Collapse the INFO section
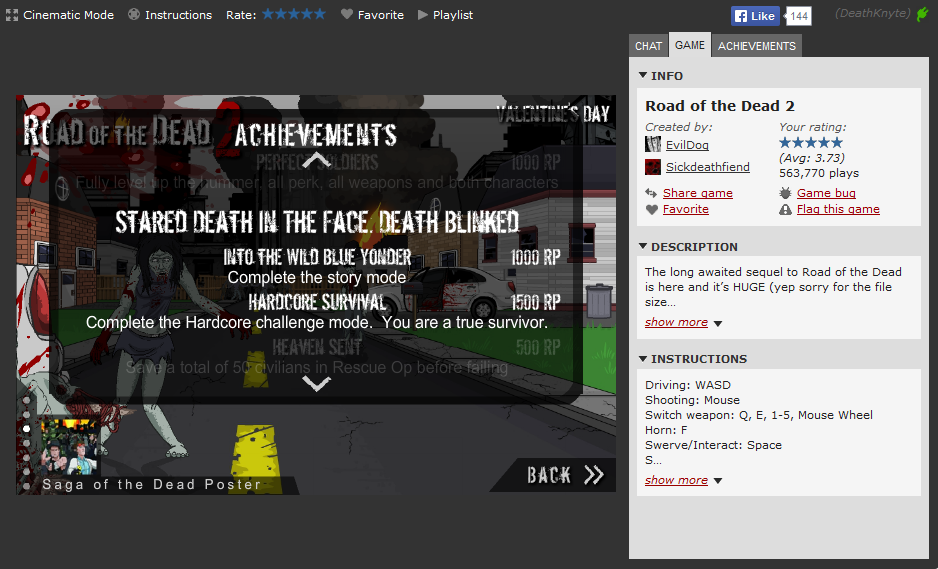Screen dimensions: 938x569 [x=643, y=75]
